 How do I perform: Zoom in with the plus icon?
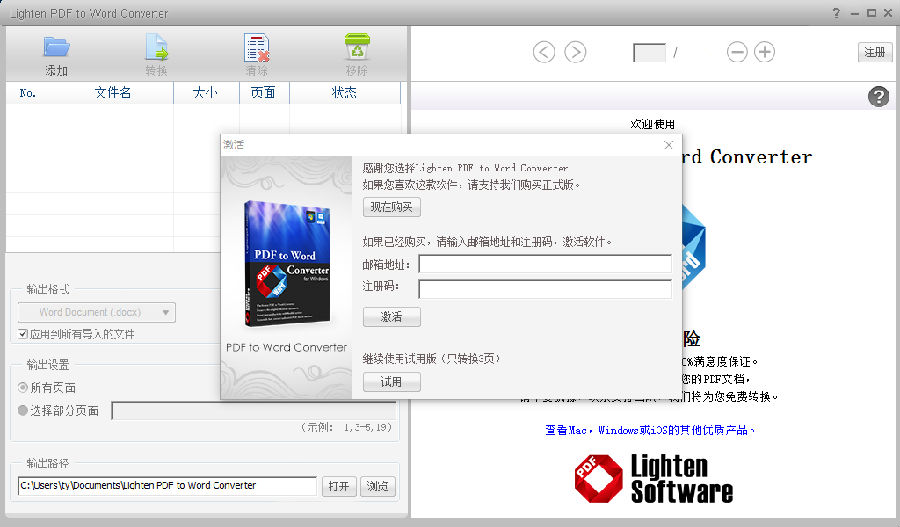pyautogui.click(x=765, y=52)
